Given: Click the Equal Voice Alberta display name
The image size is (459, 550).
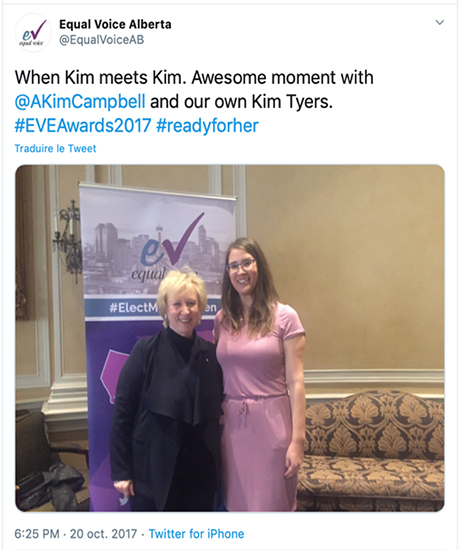Looking at the screenshot, I should pyautogui.click(x=115, y=24).
